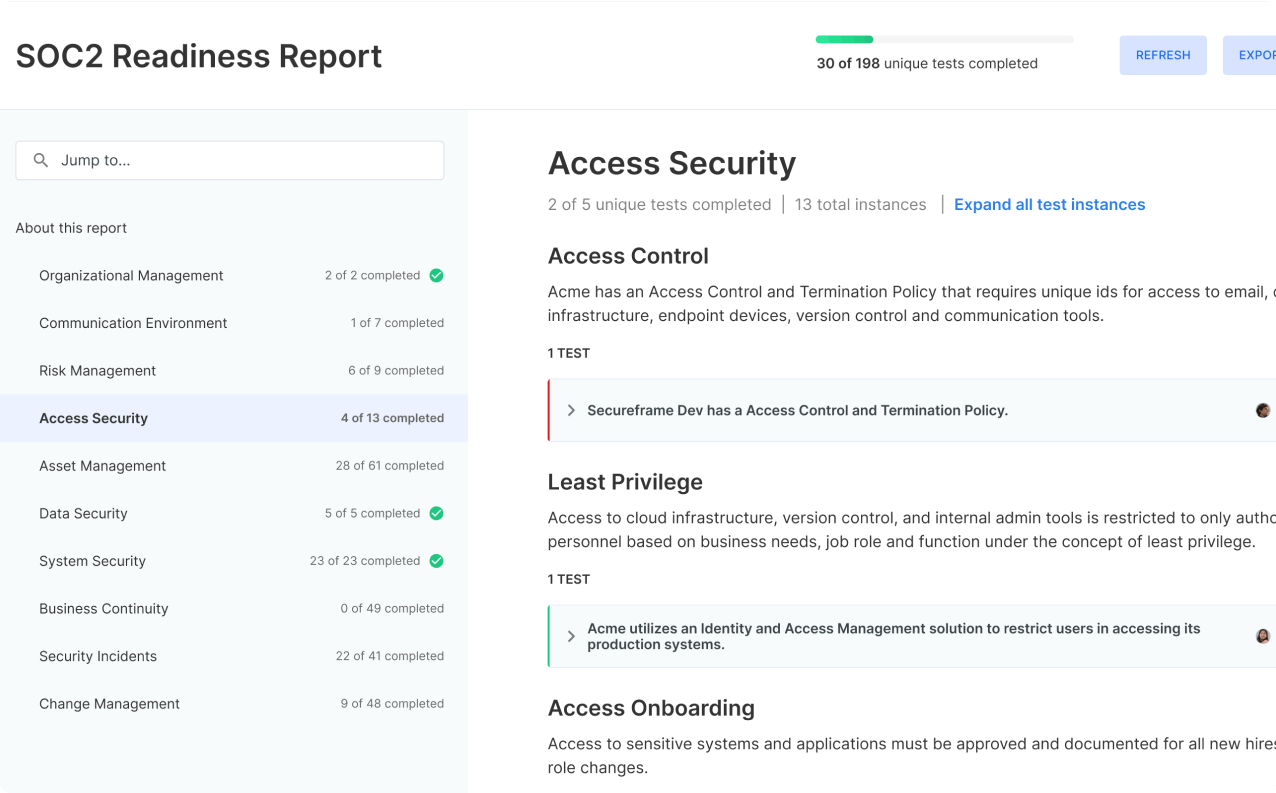Navigate to Change Management section
This screenshot has height=793, width=1276.
pos(109,704)
